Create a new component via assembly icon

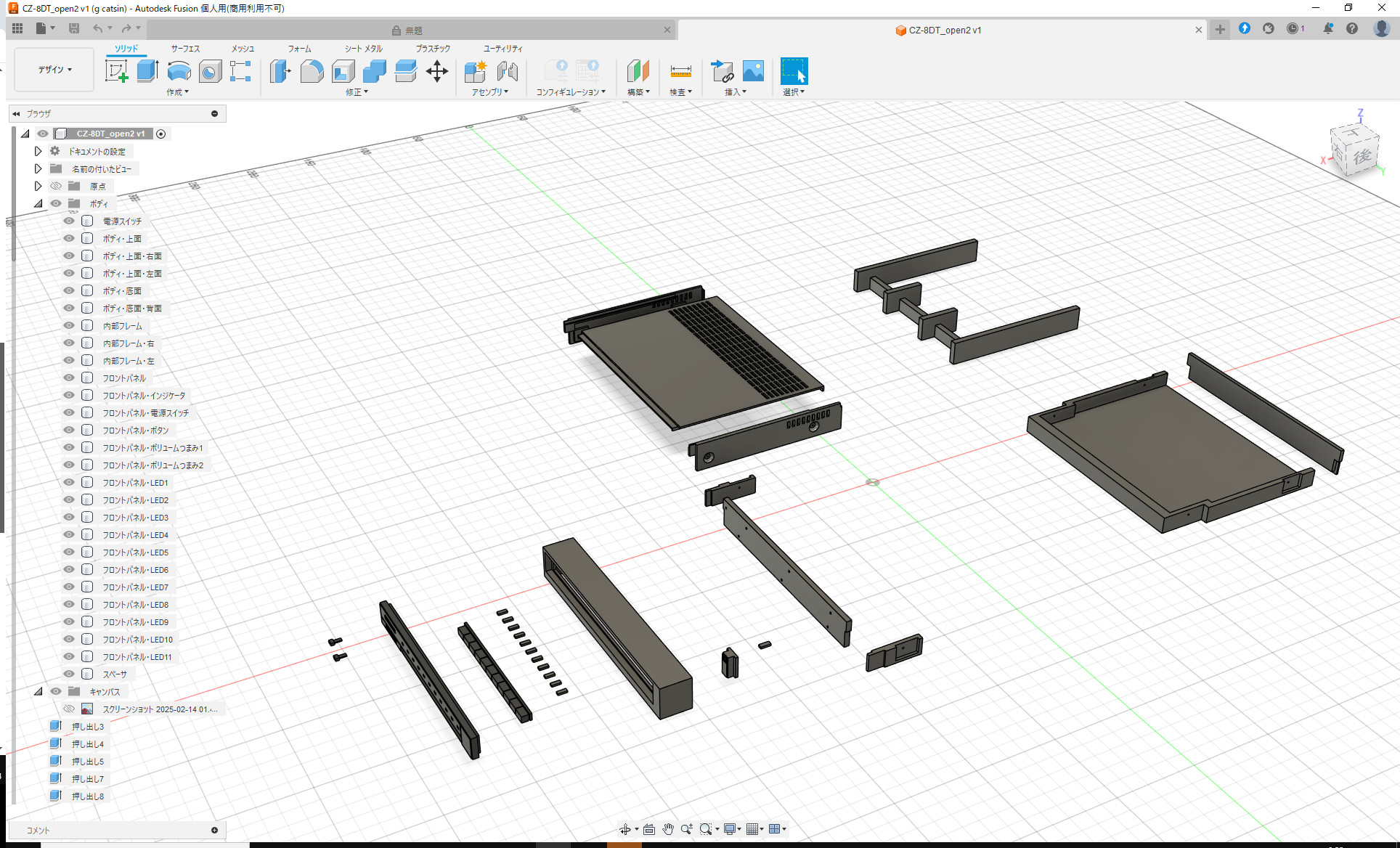pos(476,72)
